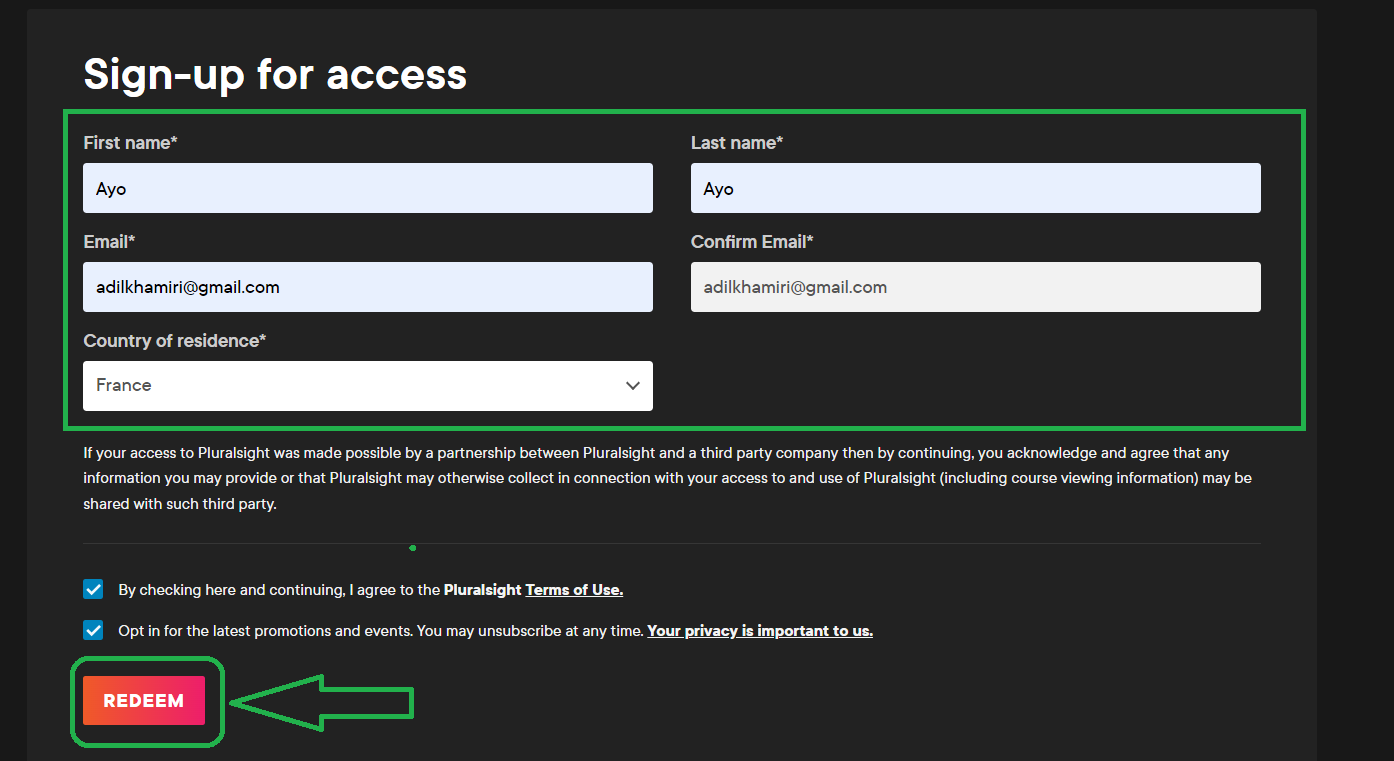Focus the First name field containing Ayo

pyautogui.click(x=368, y=188)
